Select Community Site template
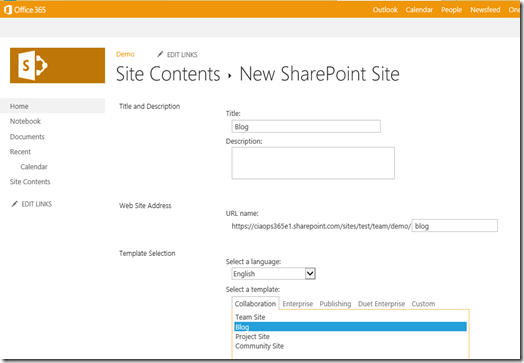The width and height of the screenshot is (524, 363). 259,346
